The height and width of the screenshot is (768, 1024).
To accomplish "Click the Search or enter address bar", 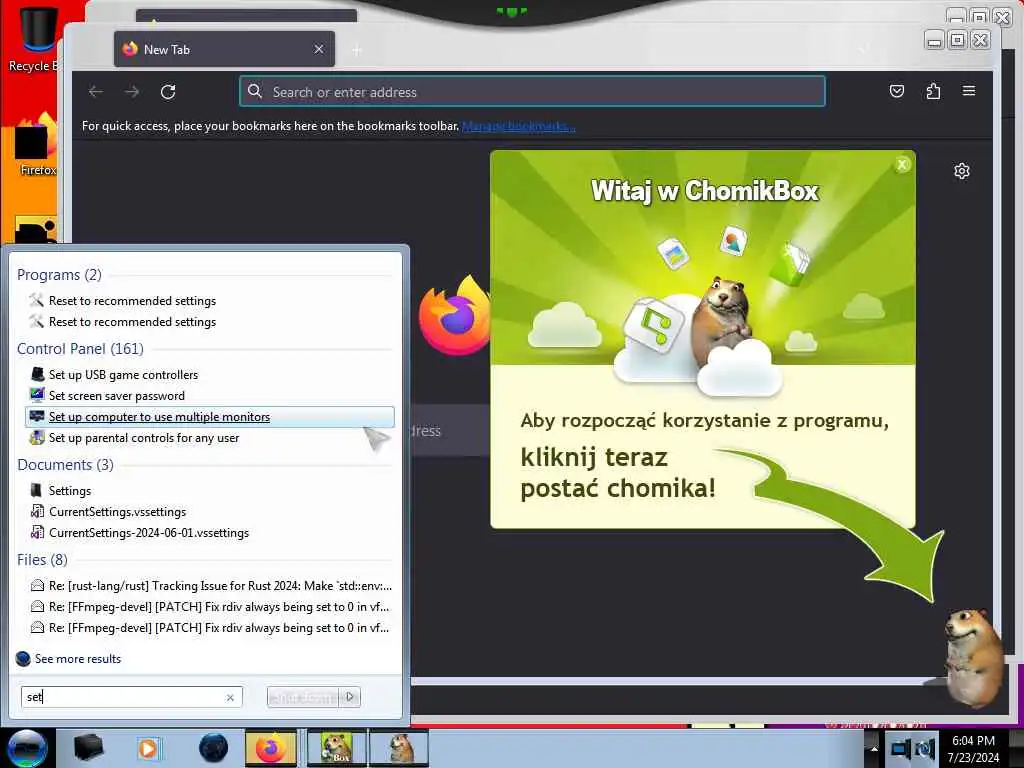I will point(532,92).
